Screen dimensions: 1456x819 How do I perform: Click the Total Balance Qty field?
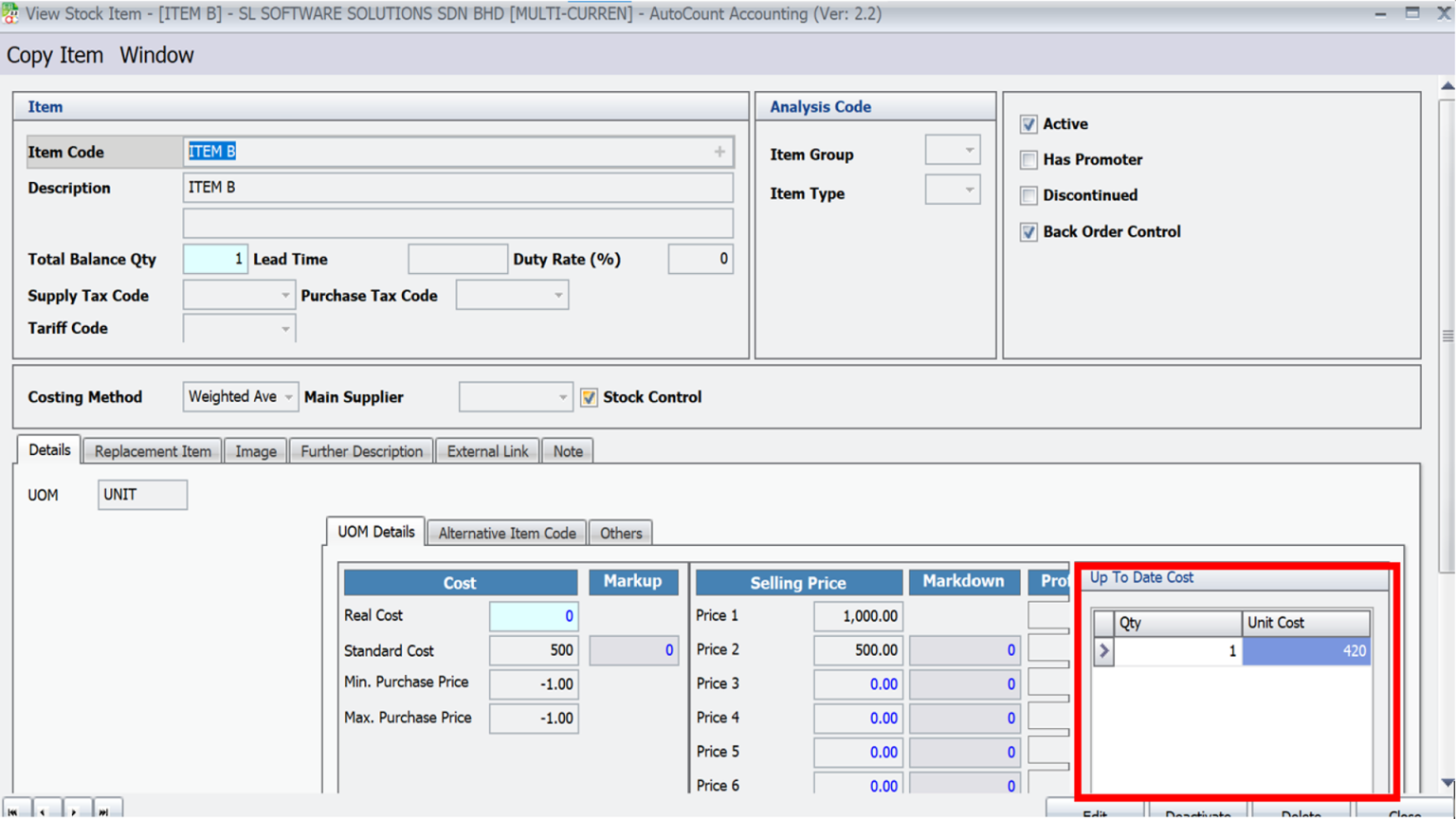[x=215, y=259]
